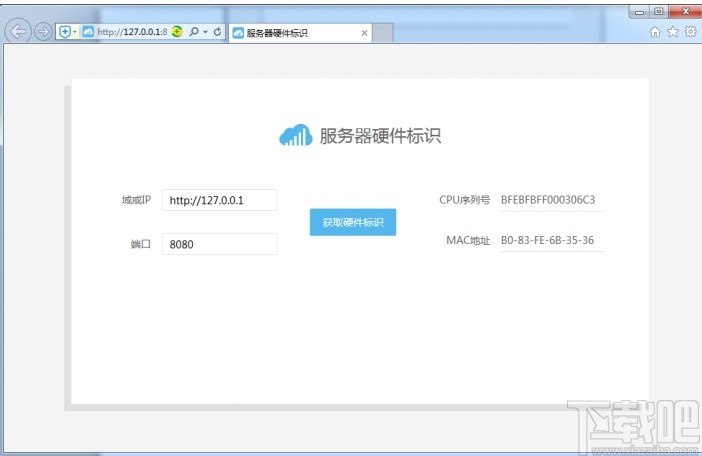This screenshot has height=456, width=702.
Task: Select the MAC地址 value B0-83-FE-6B-35-36
Action: point(547,240)
